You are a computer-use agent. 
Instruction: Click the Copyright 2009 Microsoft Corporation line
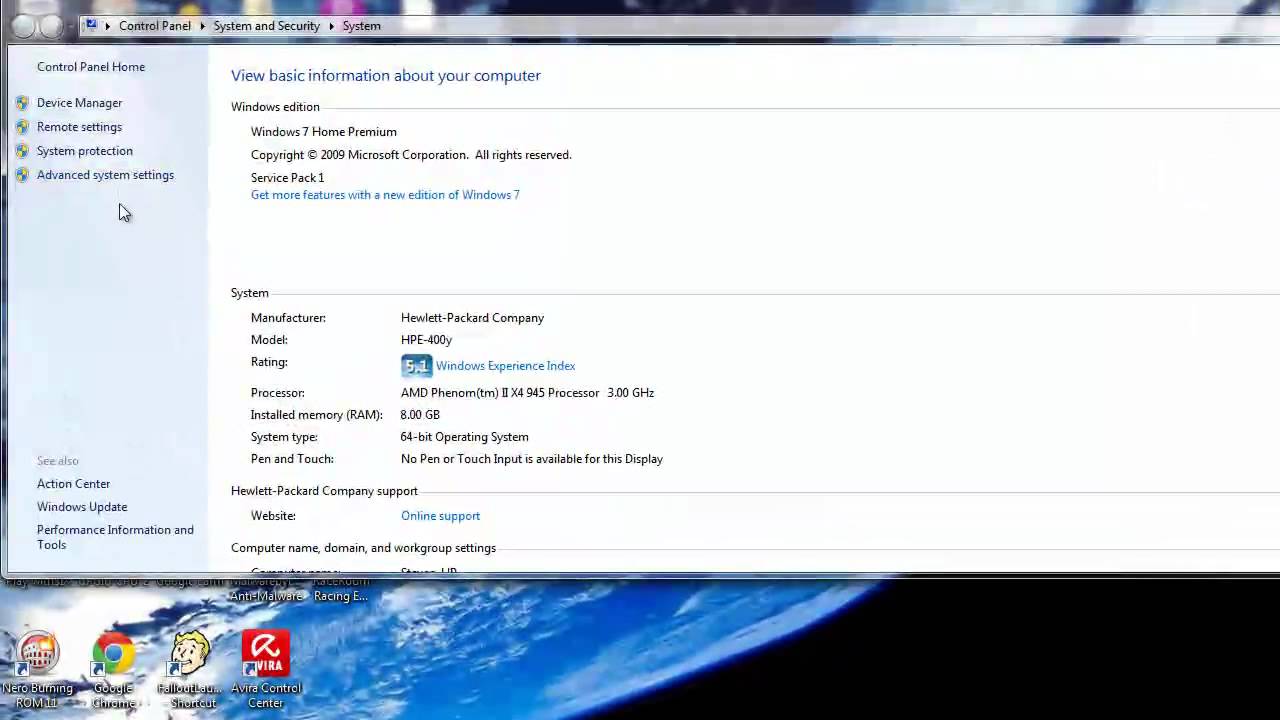coord(411,155)
